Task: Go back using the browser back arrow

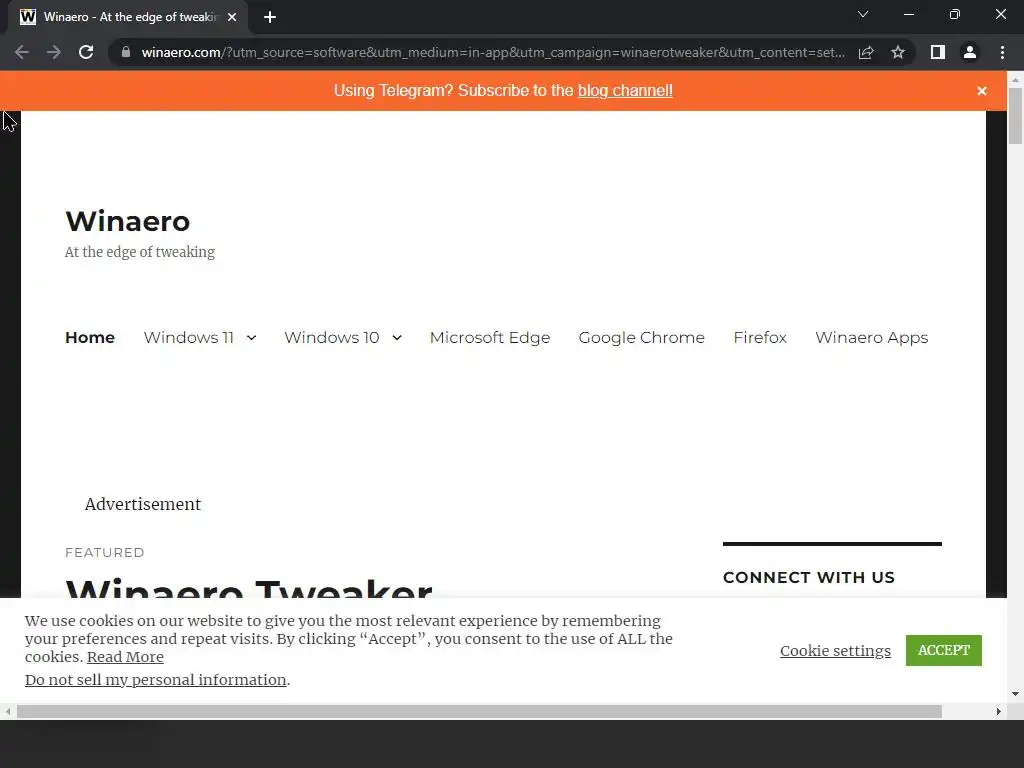Action: [x=22, y=52]
